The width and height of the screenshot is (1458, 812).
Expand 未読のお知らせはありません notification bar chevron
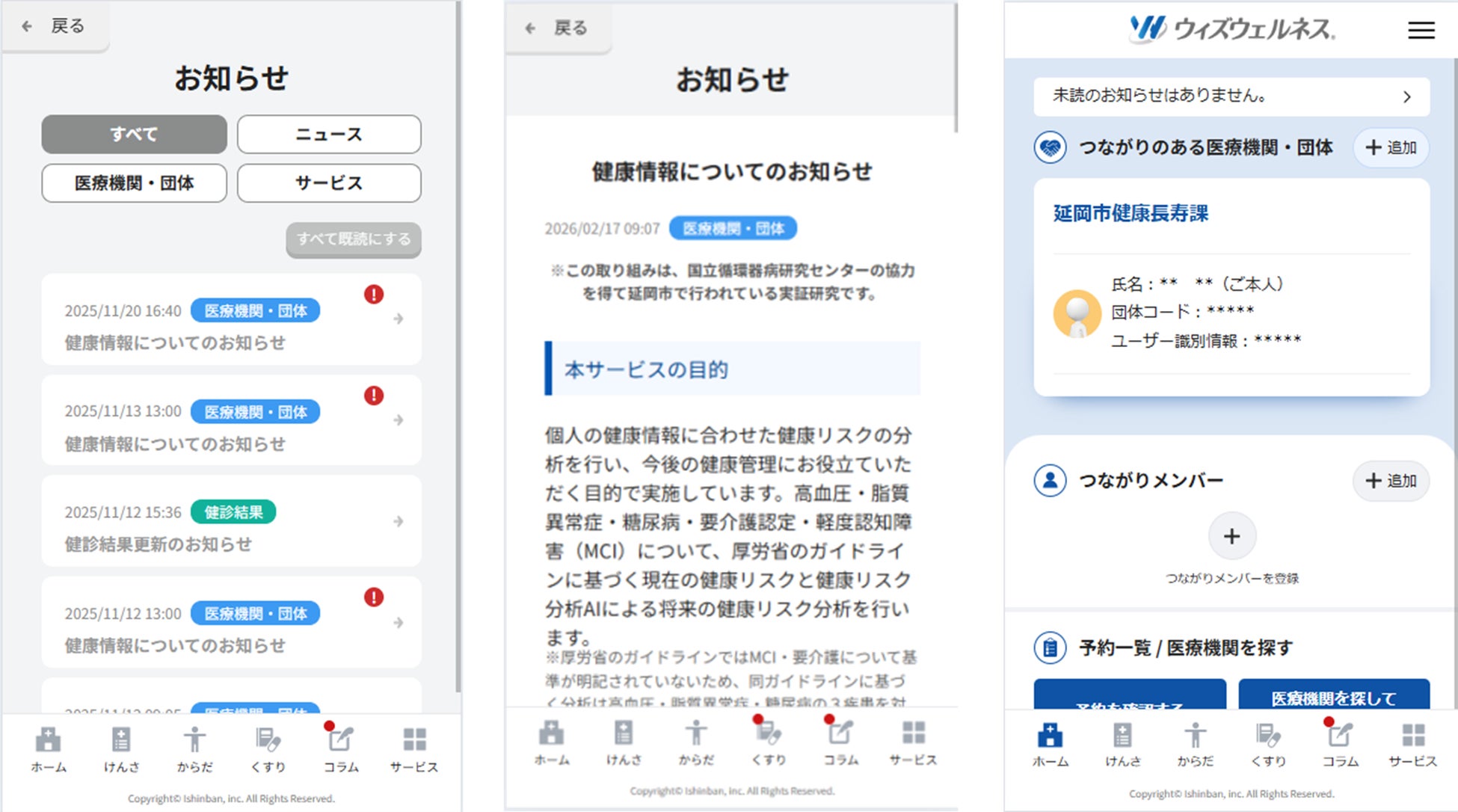(x=1406, y=96)
